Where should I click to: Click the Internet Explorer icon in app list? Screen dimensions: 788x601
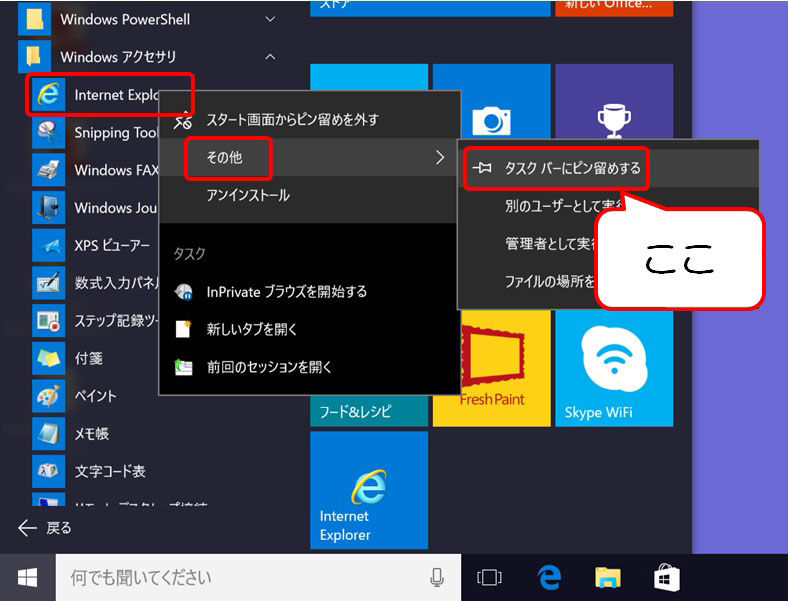point(49,94)
